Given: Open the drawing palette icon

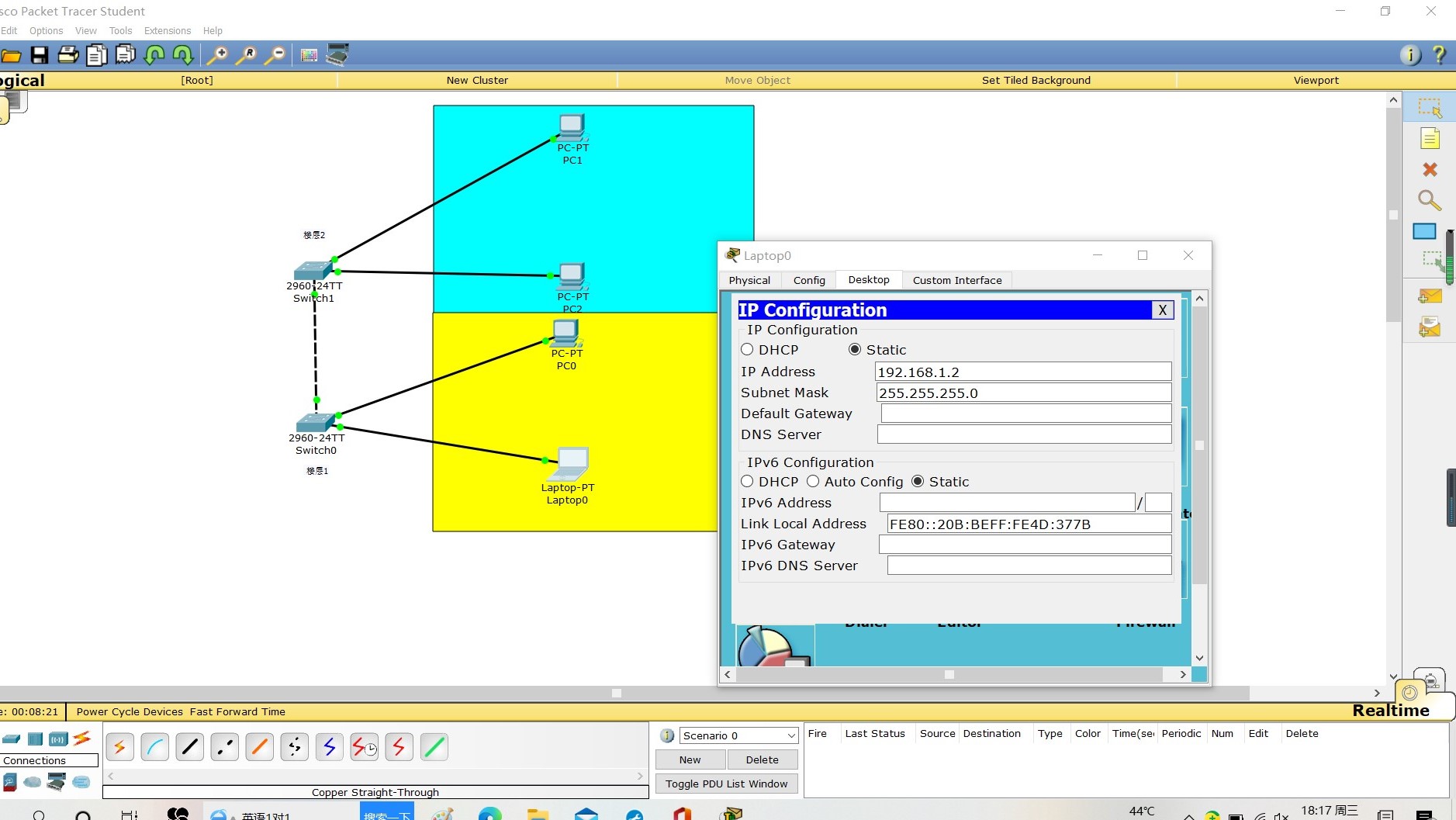Looking at the screenshot, I should click(309, 55).
